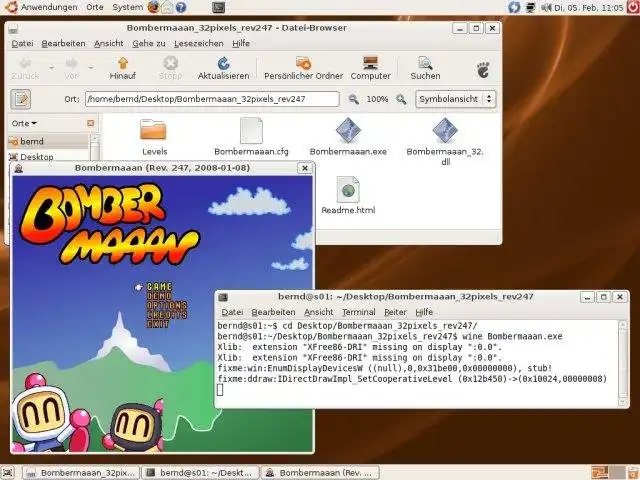This screenshot has width=640, height=480.
Task: Open Datei menu in file browser
Action: [22, 43]
